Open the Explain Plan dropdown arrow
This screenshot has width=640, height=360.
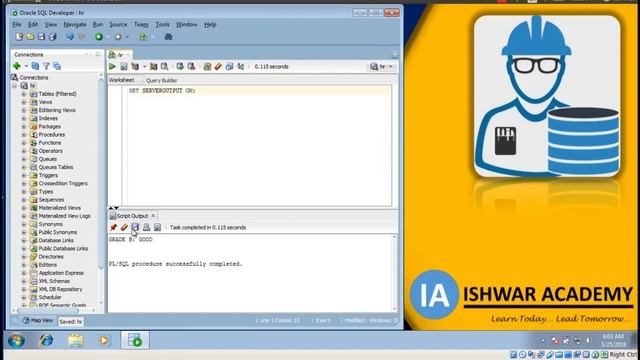[144, 67]
